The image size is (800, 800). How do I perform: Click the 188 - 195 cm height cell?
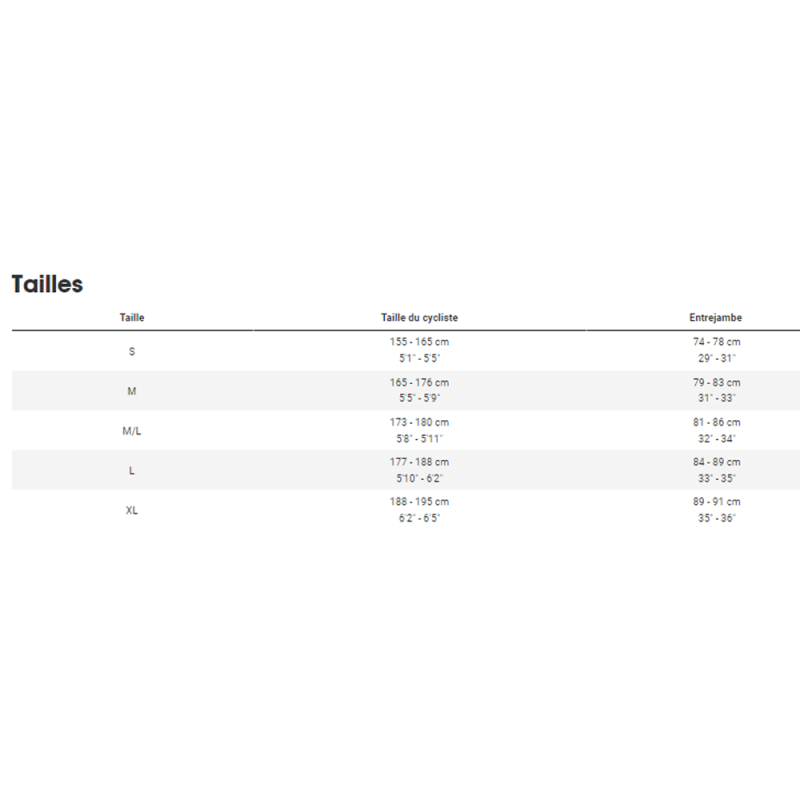click(419, 501)
